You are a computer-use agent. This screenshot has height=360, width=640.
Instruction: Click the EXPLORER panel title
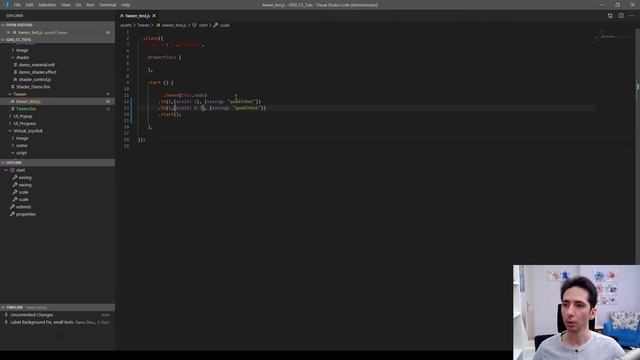coord(15,16)
